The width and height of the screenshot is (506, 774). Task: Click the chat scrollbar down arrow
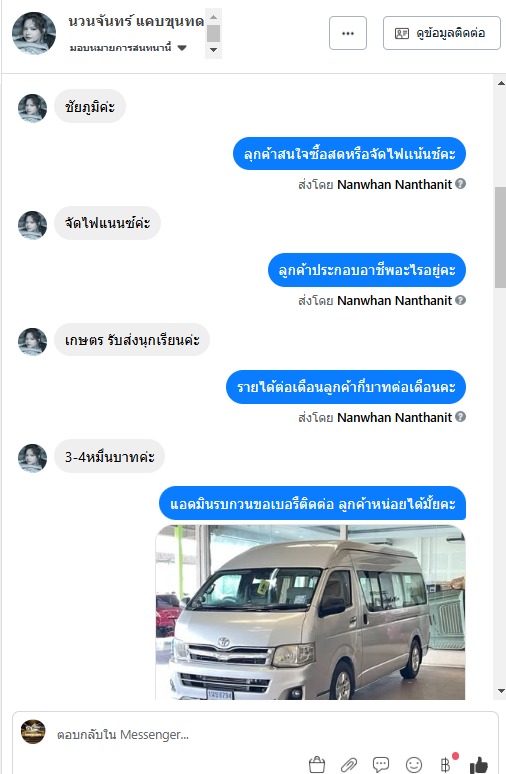tap(501, 691)
